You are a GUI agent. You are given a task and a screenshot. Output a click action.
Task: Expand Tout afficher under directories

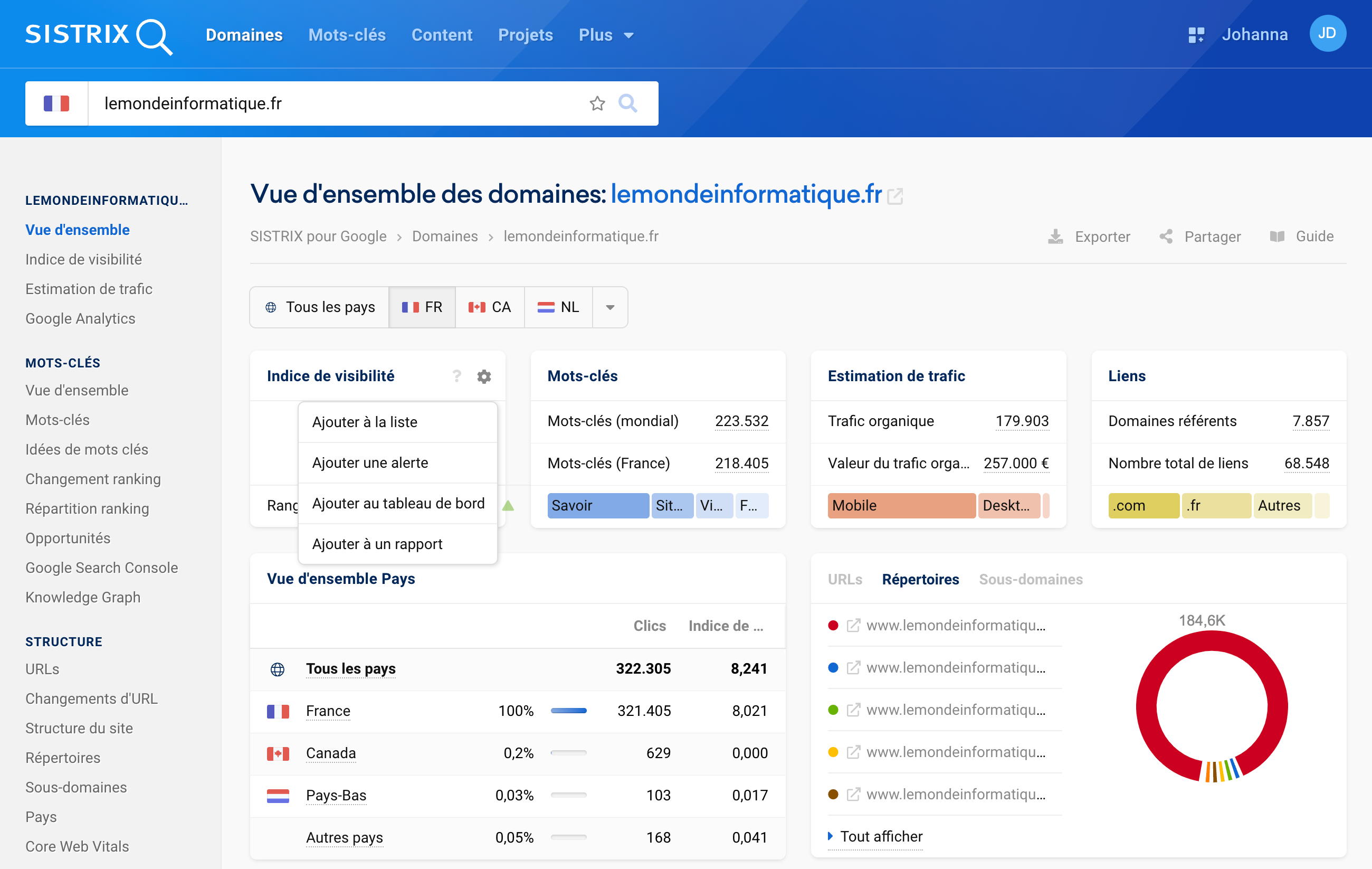click(875, 836)
